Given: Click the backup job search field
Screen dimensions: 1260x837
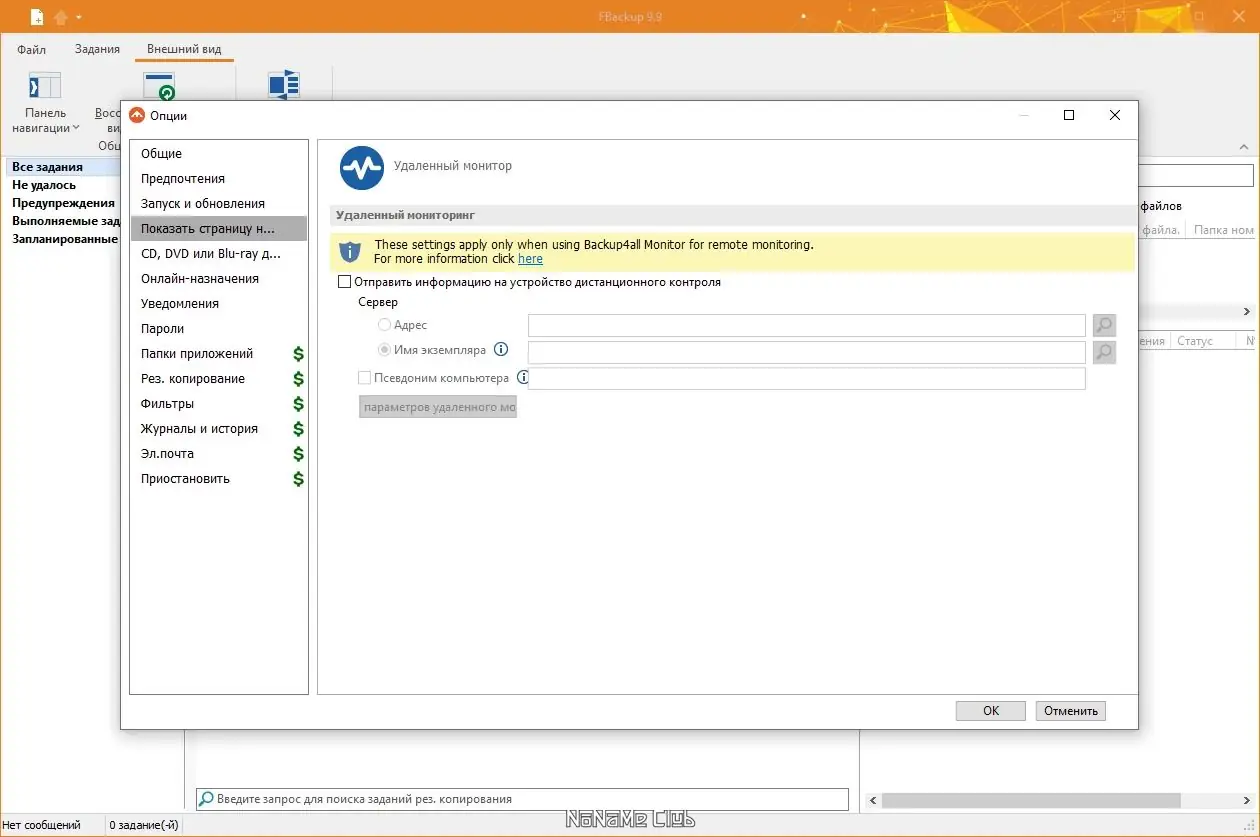Looking at the screenshot, I should click(522, 799).
